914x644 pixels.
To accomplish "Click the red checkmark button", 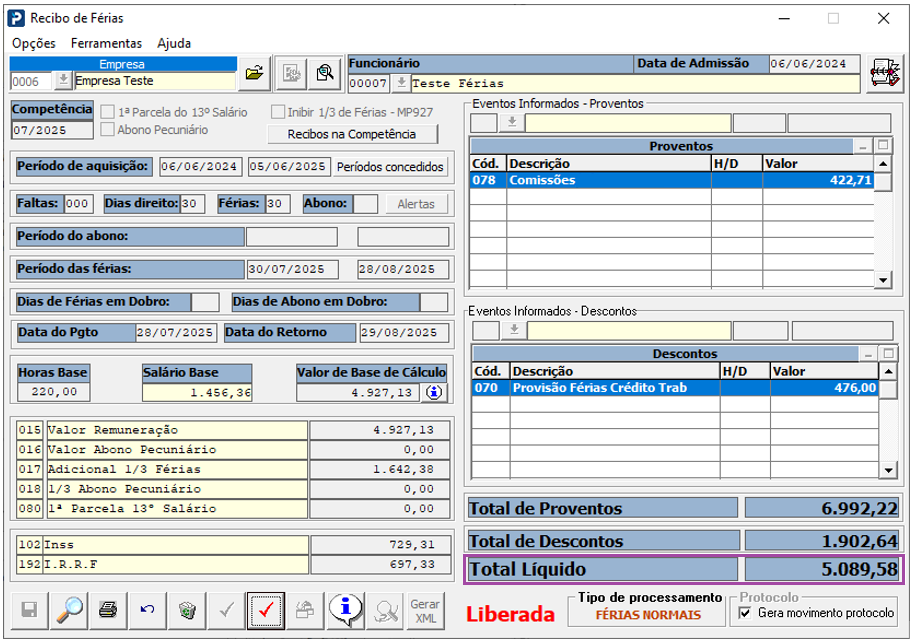I will pos(267,610).
